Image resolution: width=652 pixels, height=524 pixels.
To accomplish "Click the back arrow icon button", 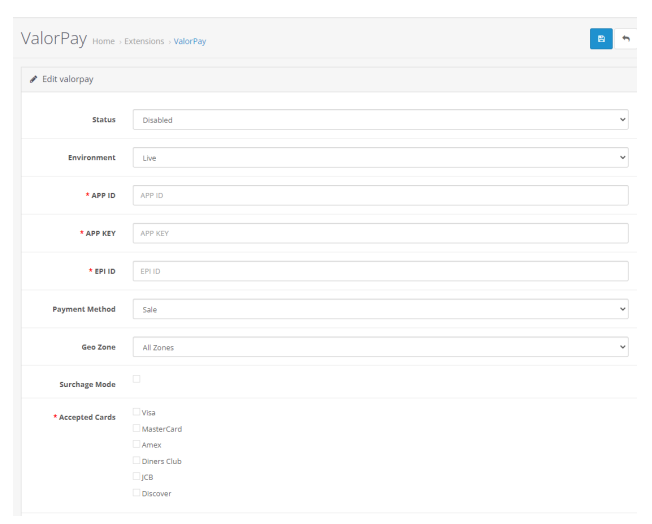I will (625, 39).
